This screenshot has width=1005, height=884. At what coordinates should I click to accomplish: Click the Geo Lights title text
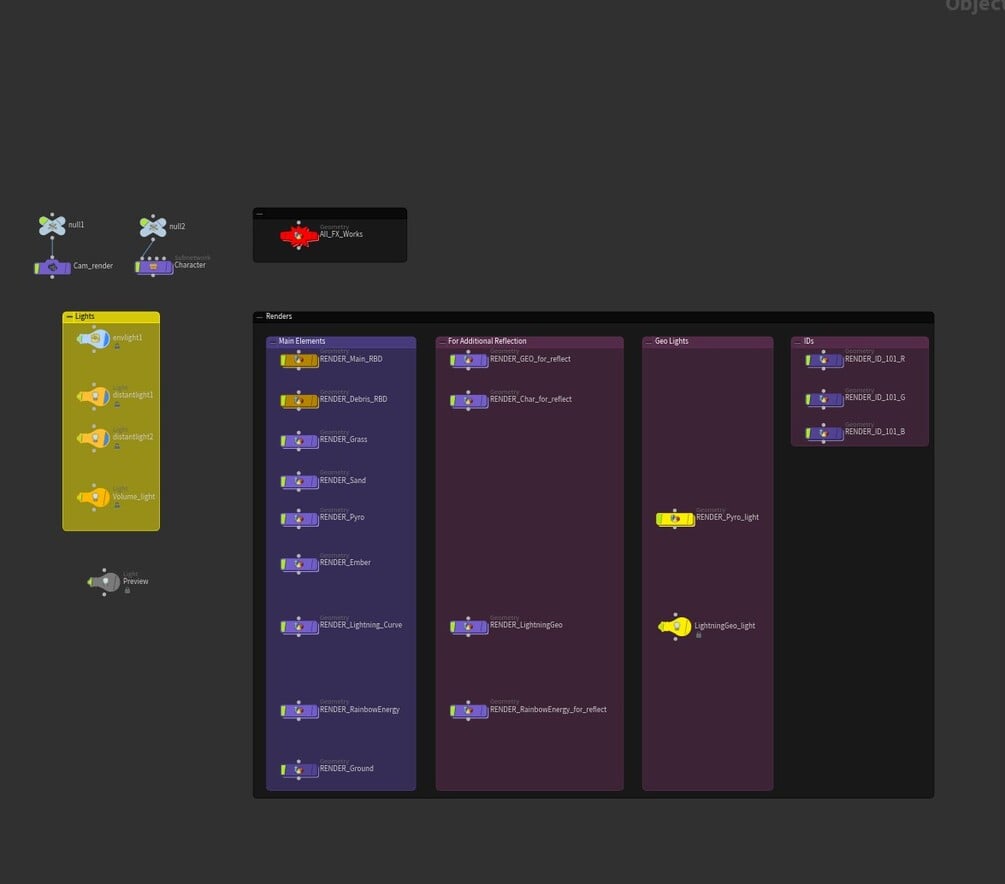click(672, 342)
